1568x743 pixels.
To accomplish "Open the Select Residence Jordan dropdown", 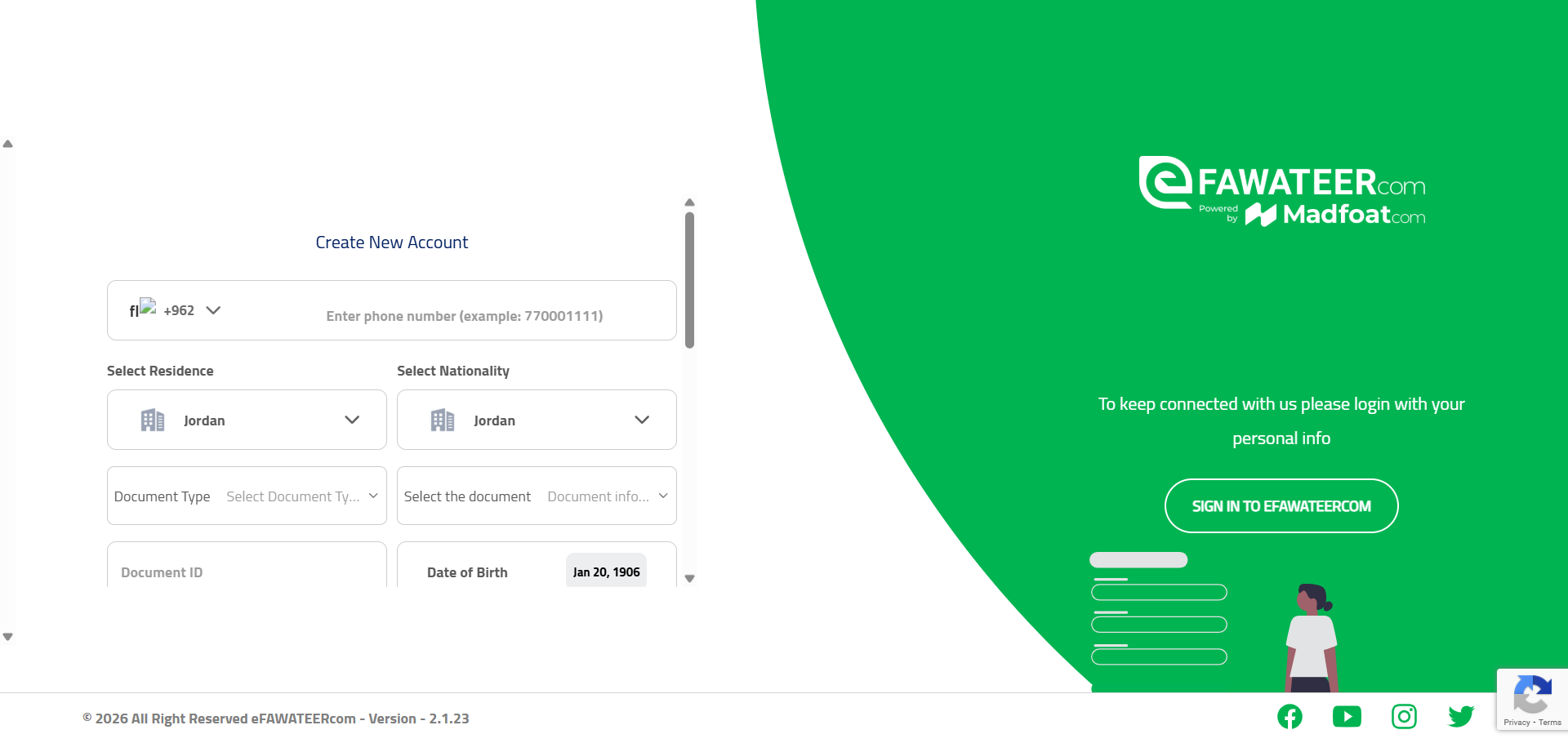I will [247, 420].
